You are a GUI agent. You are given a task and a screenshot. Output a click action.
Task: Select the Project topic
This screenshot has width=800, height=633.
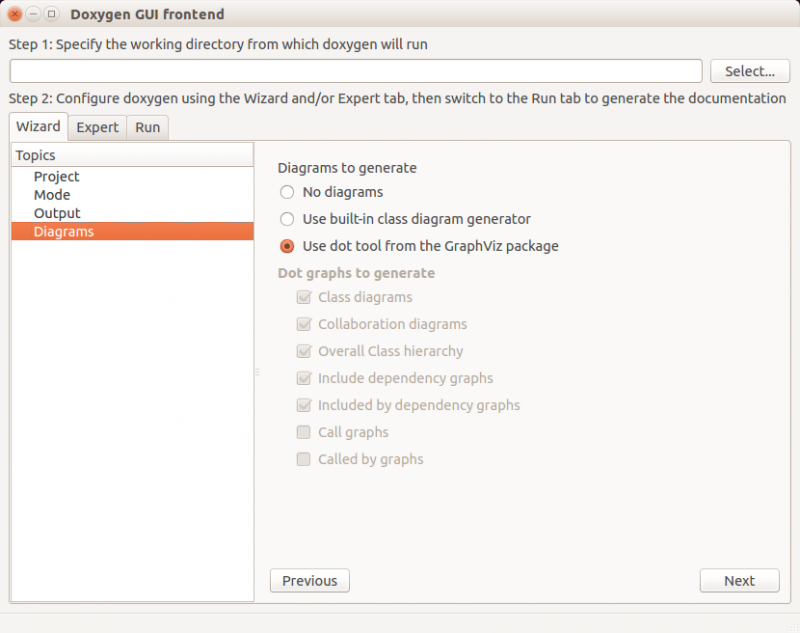pyautogui.click(x=56, y=177)
